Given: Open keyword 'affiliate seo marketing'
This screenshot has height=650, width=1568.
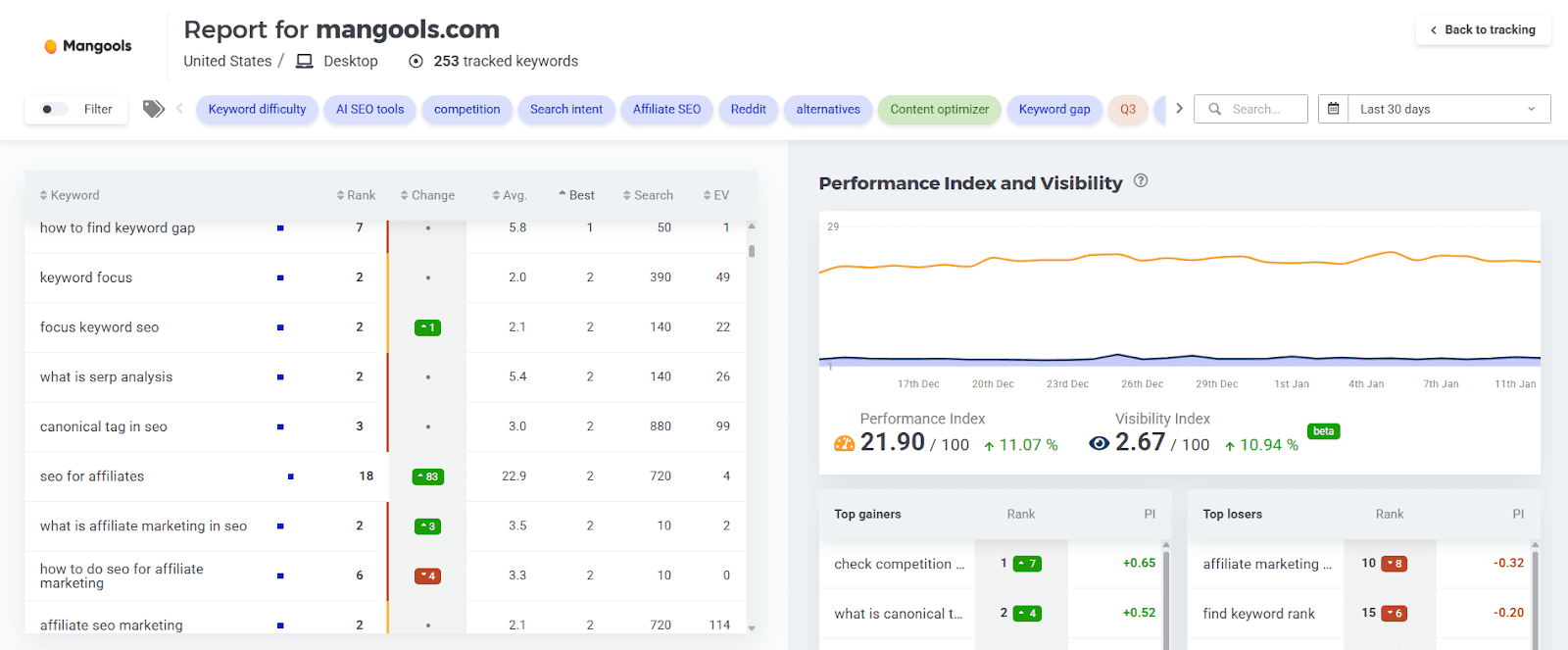Looking at the screenshot, I should coord(112,625).
